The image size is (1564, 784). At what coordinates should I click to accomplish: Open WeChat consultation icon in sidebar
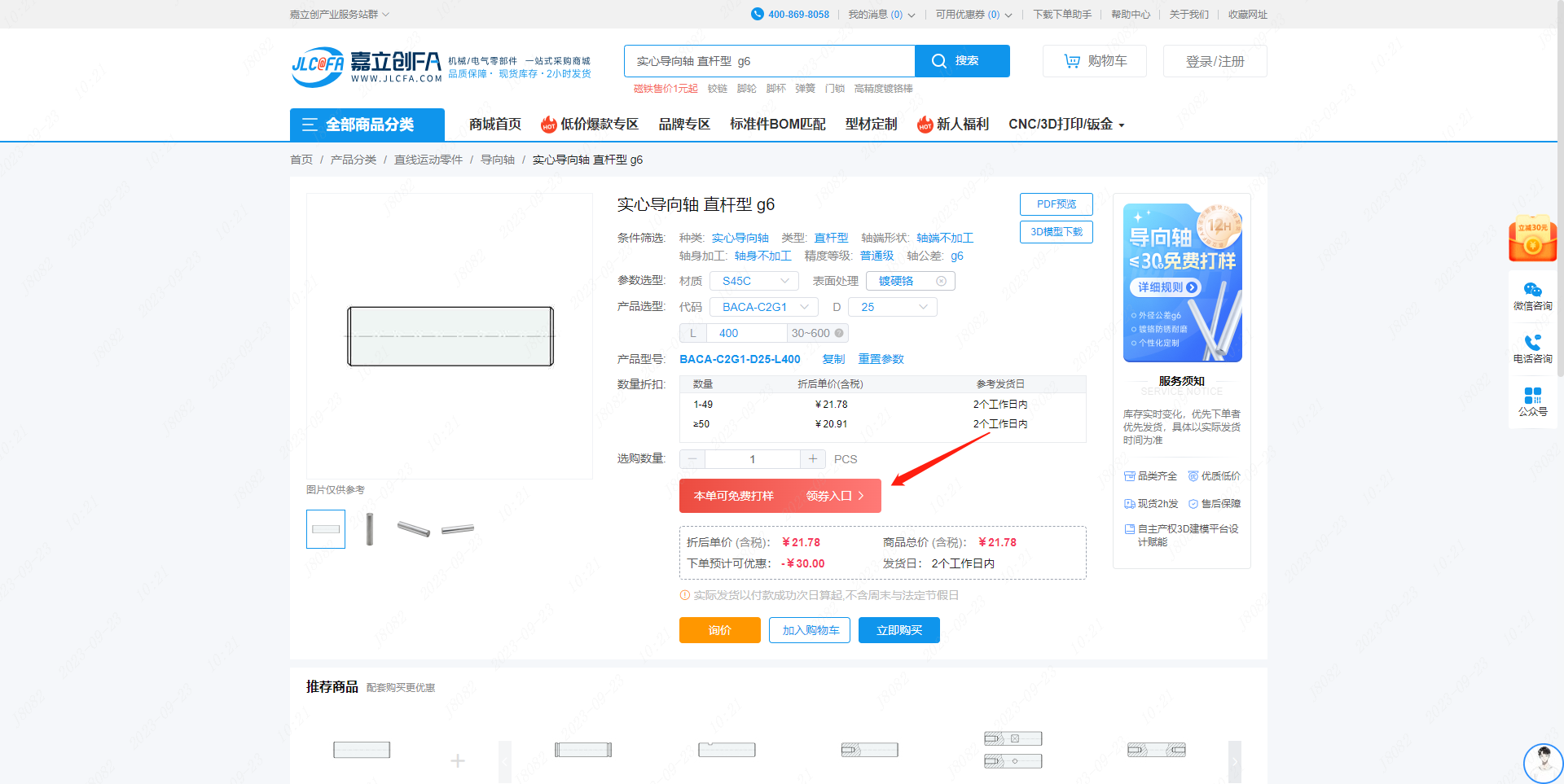[x=1532, y=291]
